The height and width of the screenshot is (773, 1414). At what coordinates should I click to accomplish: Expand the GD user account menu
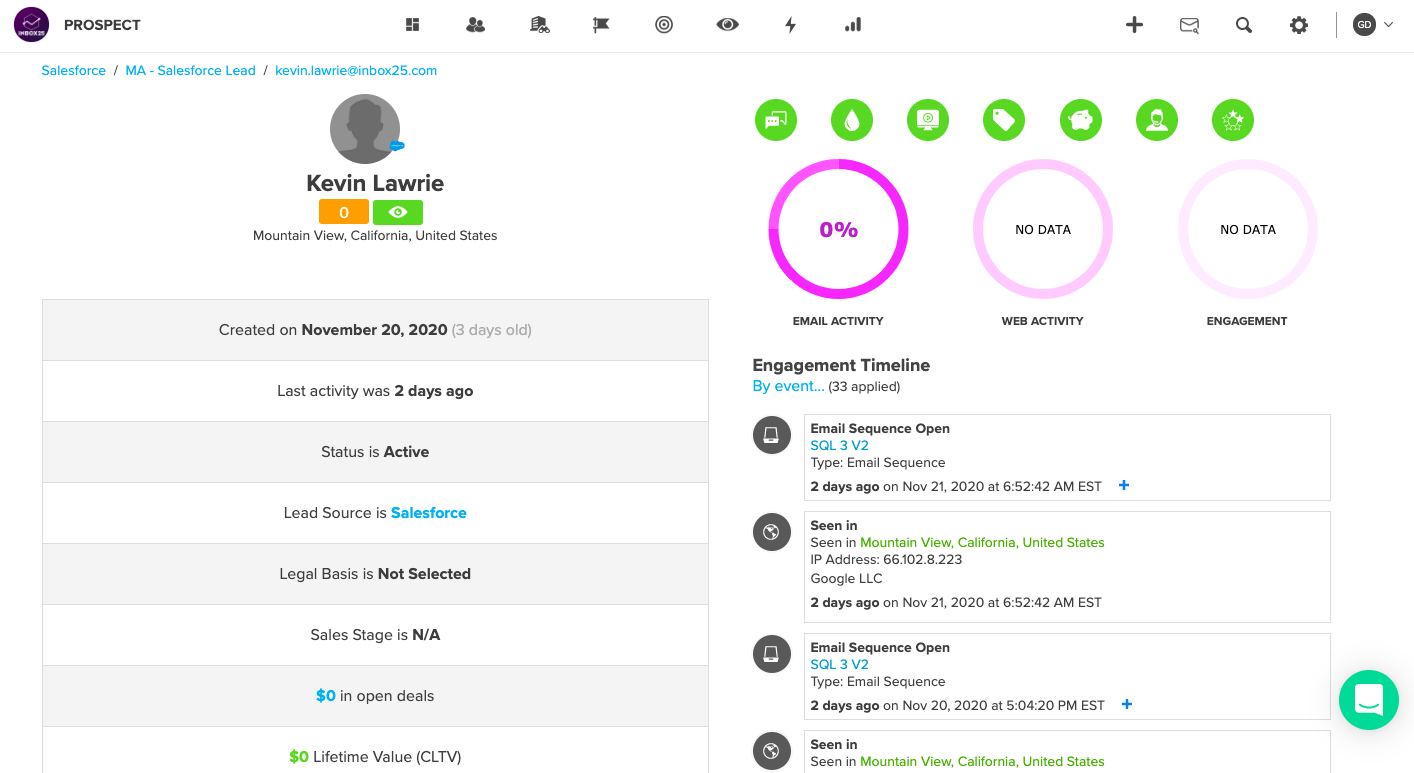pyautogui.click(x=1373, y=25)
